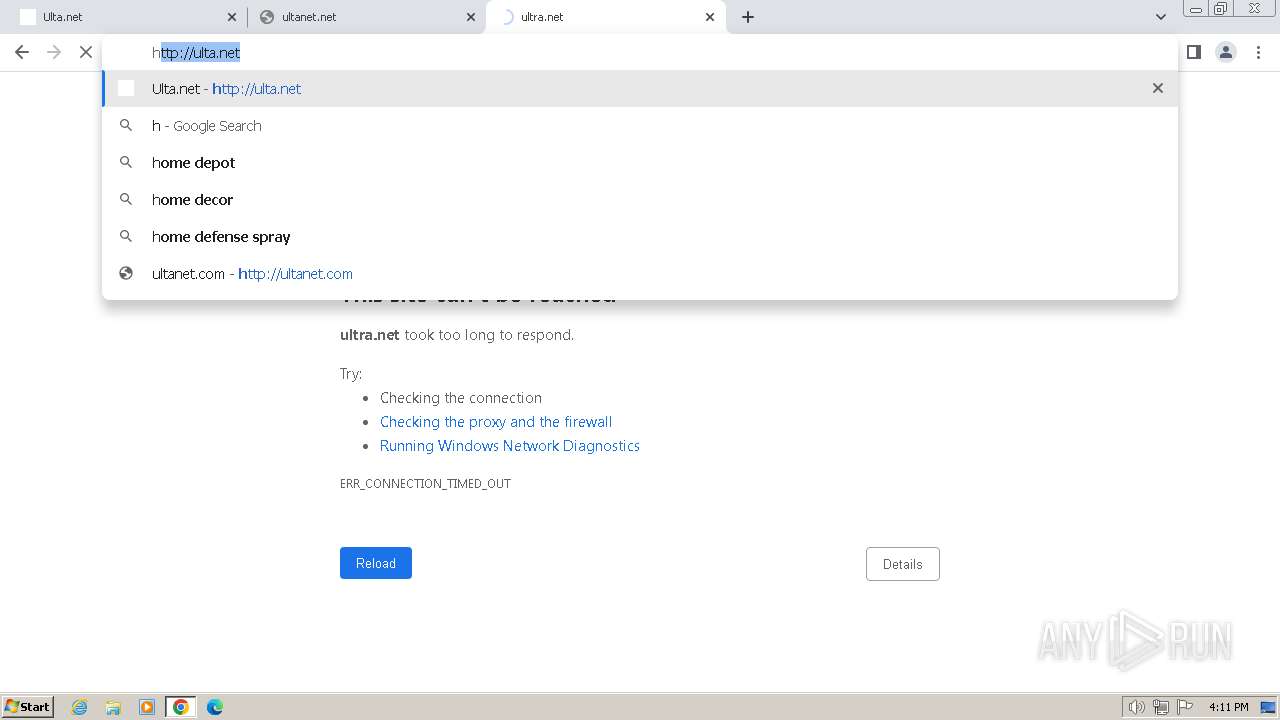Click the forward navigation arrow
This screenshot has width=1280, height=720.
[x=54, y=52]
